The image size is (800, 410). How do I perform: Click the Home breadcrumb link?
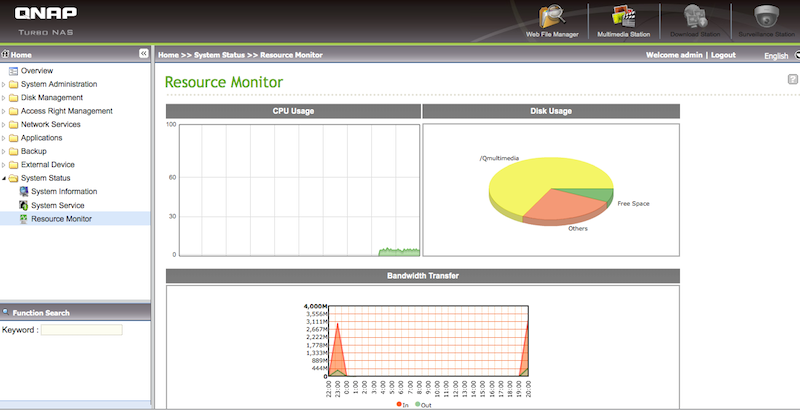tap(168, 54)
